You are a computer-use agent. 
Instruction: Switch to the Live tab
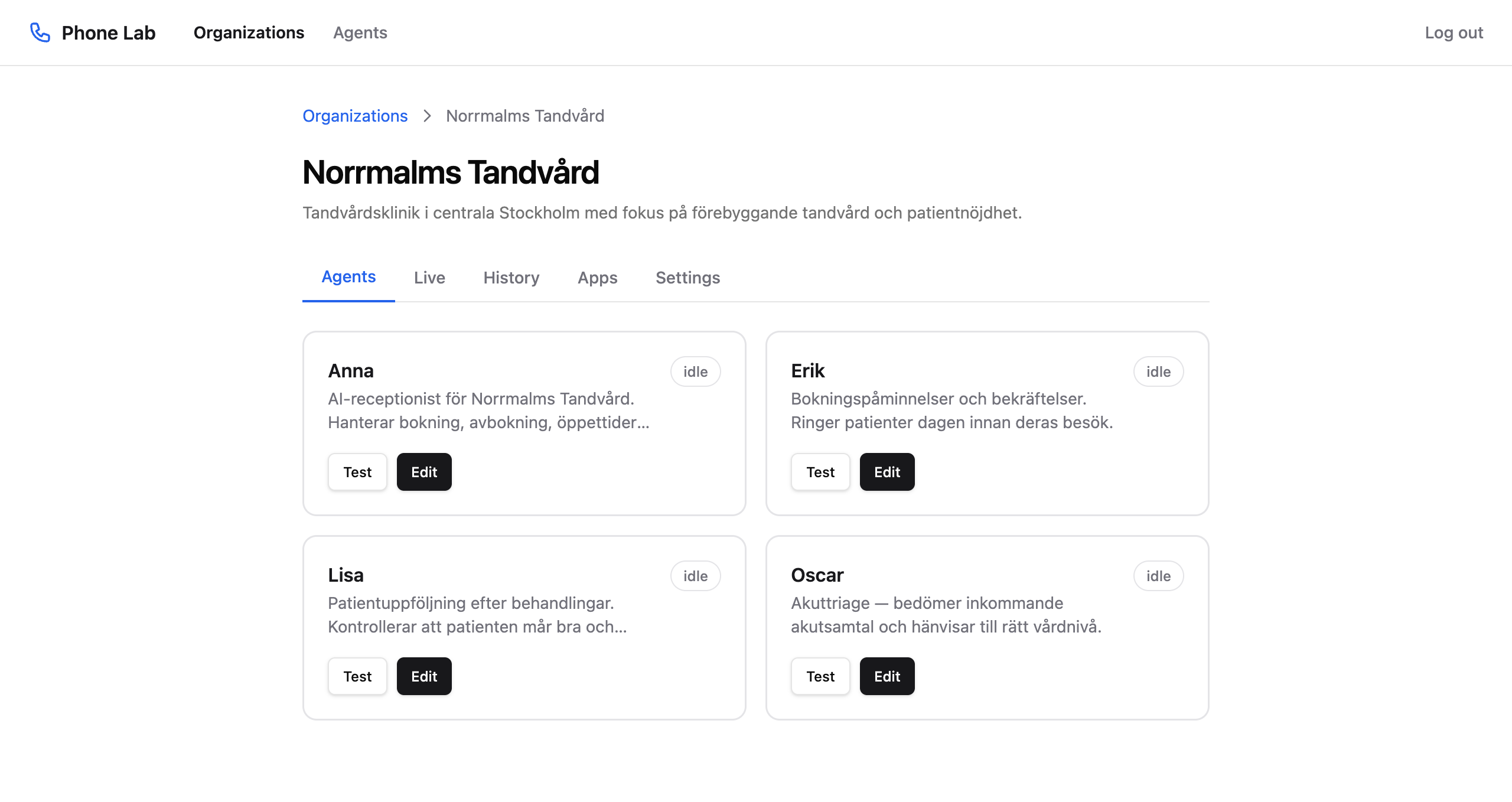click(x=429, y=278)
